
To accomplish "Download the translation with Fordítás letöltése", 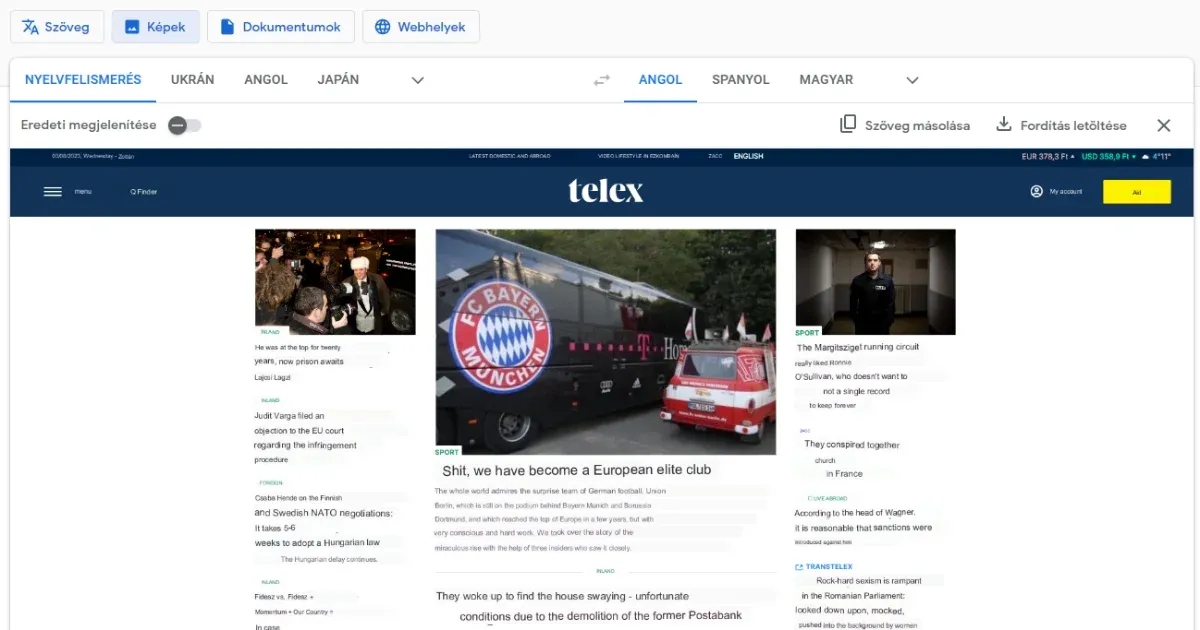I will (1061, 125).
